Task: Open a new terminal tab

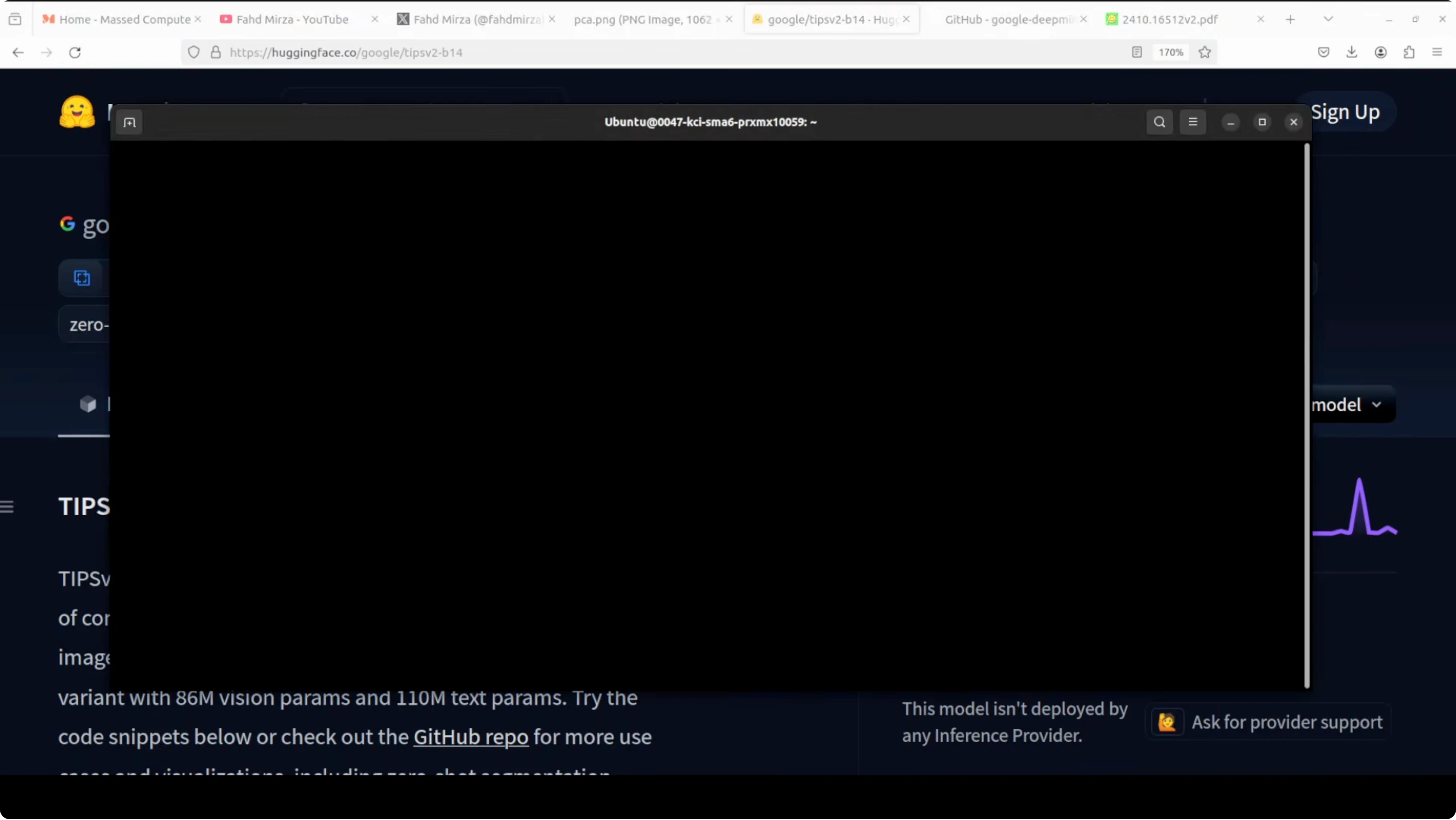Action: [x=129, y=123]
